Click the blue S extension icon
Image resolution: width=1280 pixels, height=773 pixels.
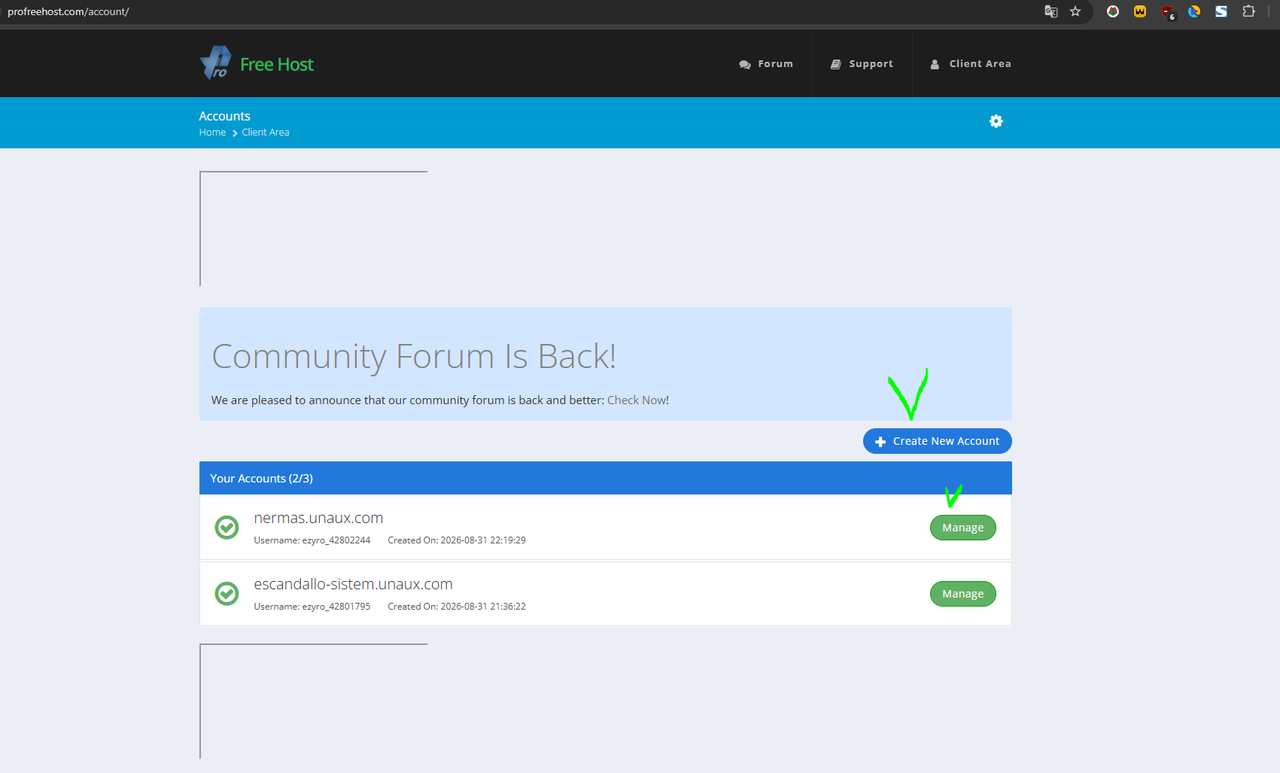[1221, 12]
